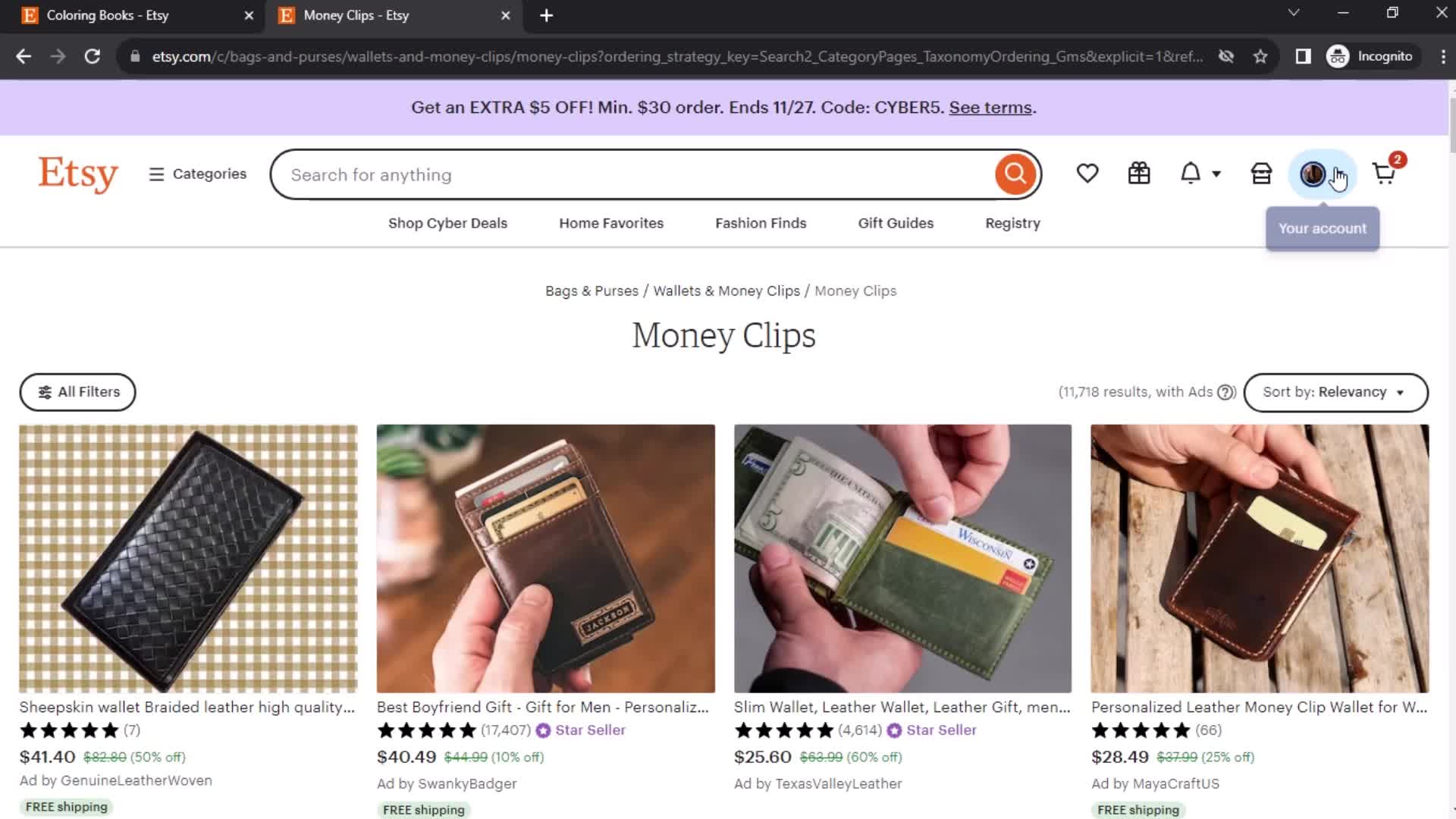Click the orange search magnifier
The image size is (1456, 819).
[1015, 174]
